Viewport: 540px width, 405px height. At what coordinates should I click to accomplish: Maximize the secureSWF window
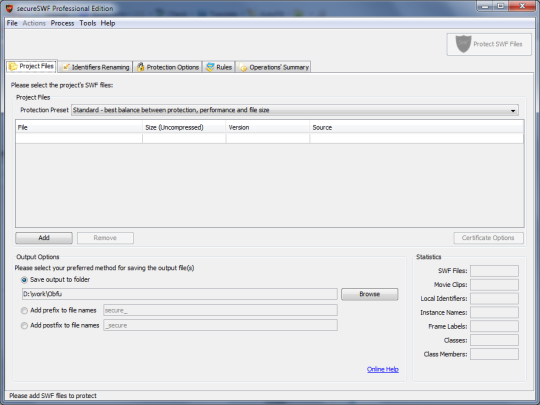(x=501, y=6)
